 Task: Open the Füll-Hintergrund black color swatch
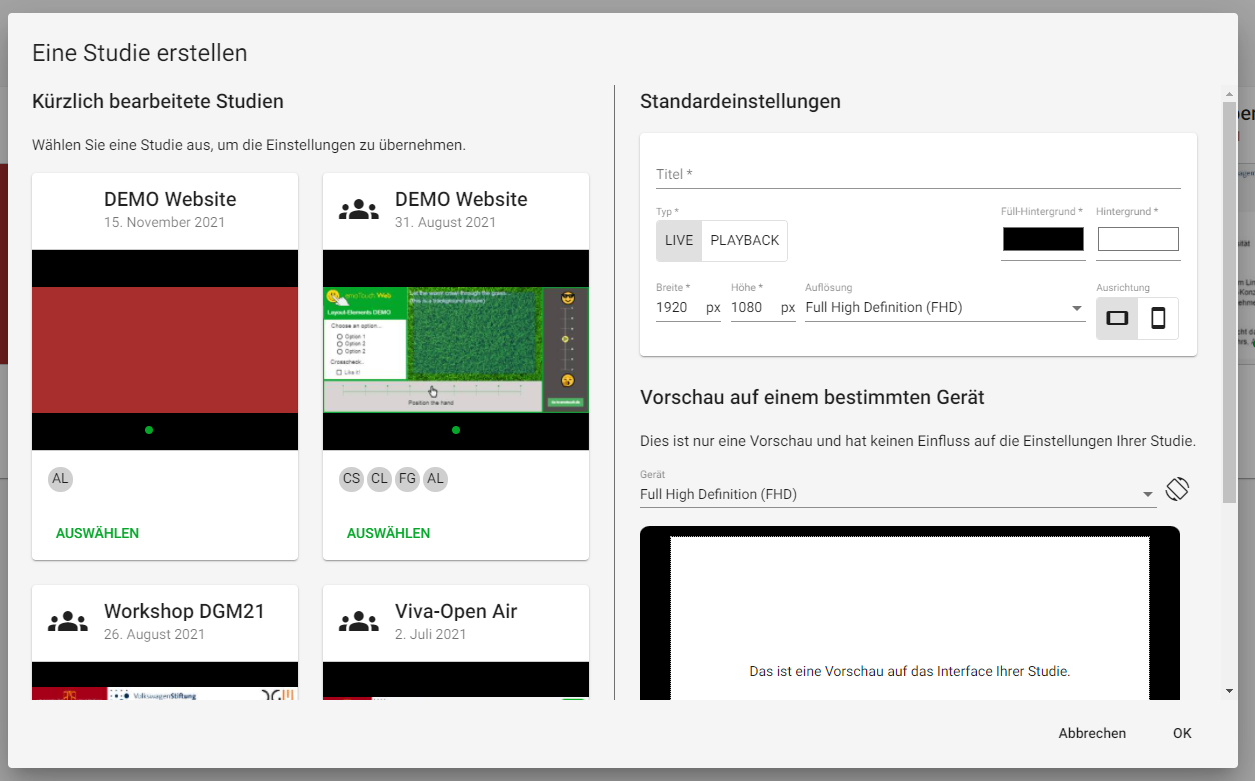(x=1043, y=239)
